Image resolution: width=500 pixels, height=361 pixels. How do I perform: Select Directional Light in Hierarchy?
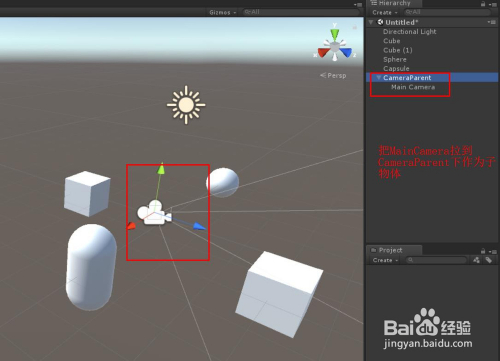(410, 32)
